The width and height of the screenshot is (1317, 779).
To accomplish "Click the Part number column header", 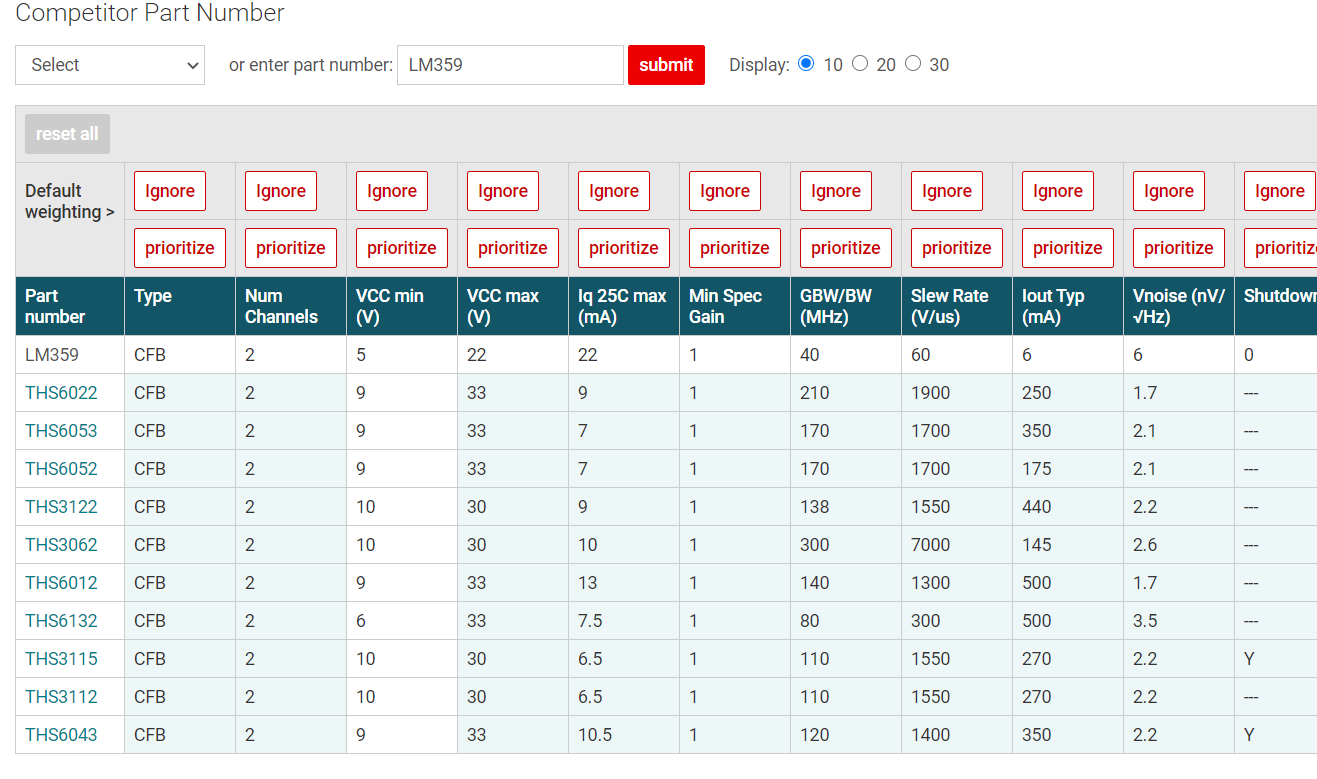I will 70,306.
